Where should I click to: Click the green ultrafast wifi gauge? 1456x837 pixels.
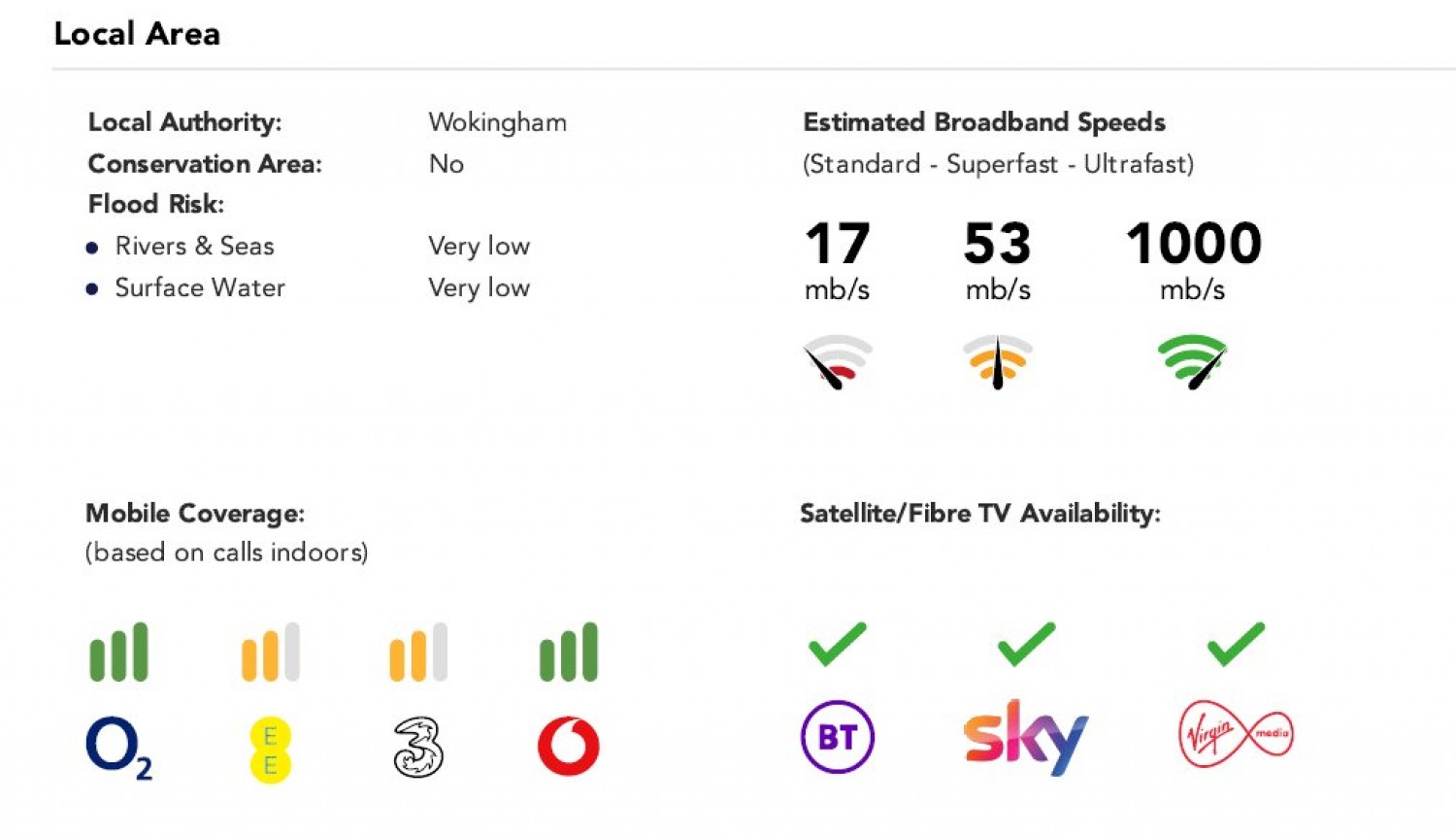point(1193,361)
